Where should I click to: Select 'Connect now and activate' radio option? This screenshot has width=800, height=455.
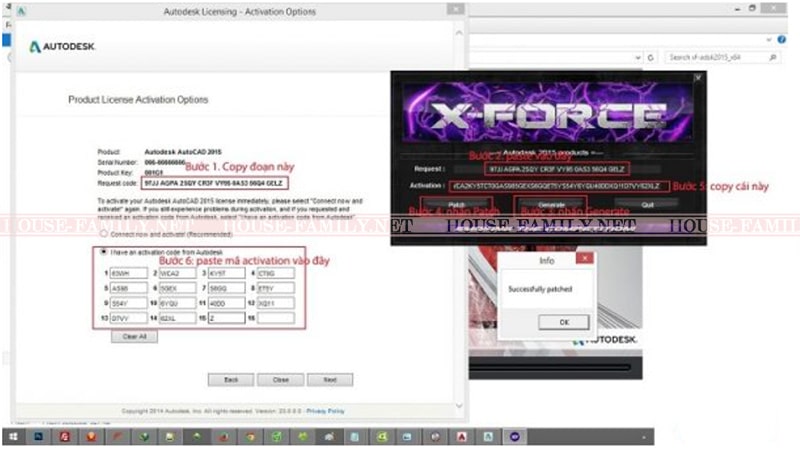104,234
